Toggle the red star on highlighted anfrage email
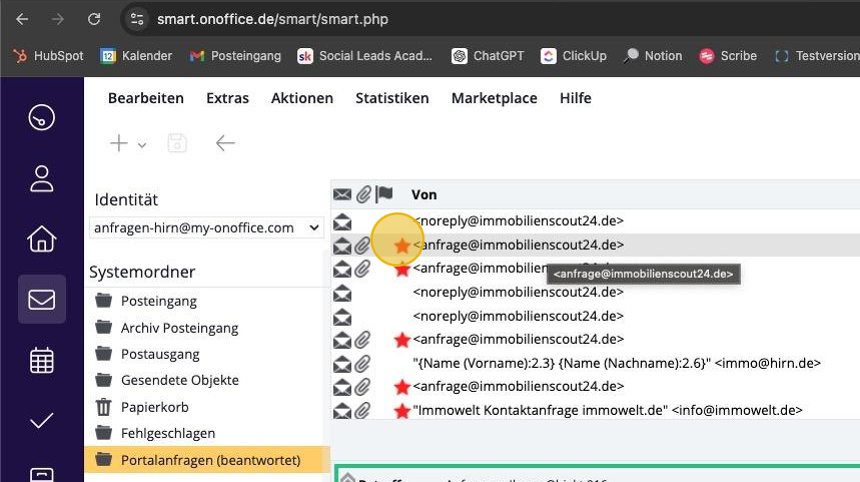860x482 pixels. click(x=402, y=245)
